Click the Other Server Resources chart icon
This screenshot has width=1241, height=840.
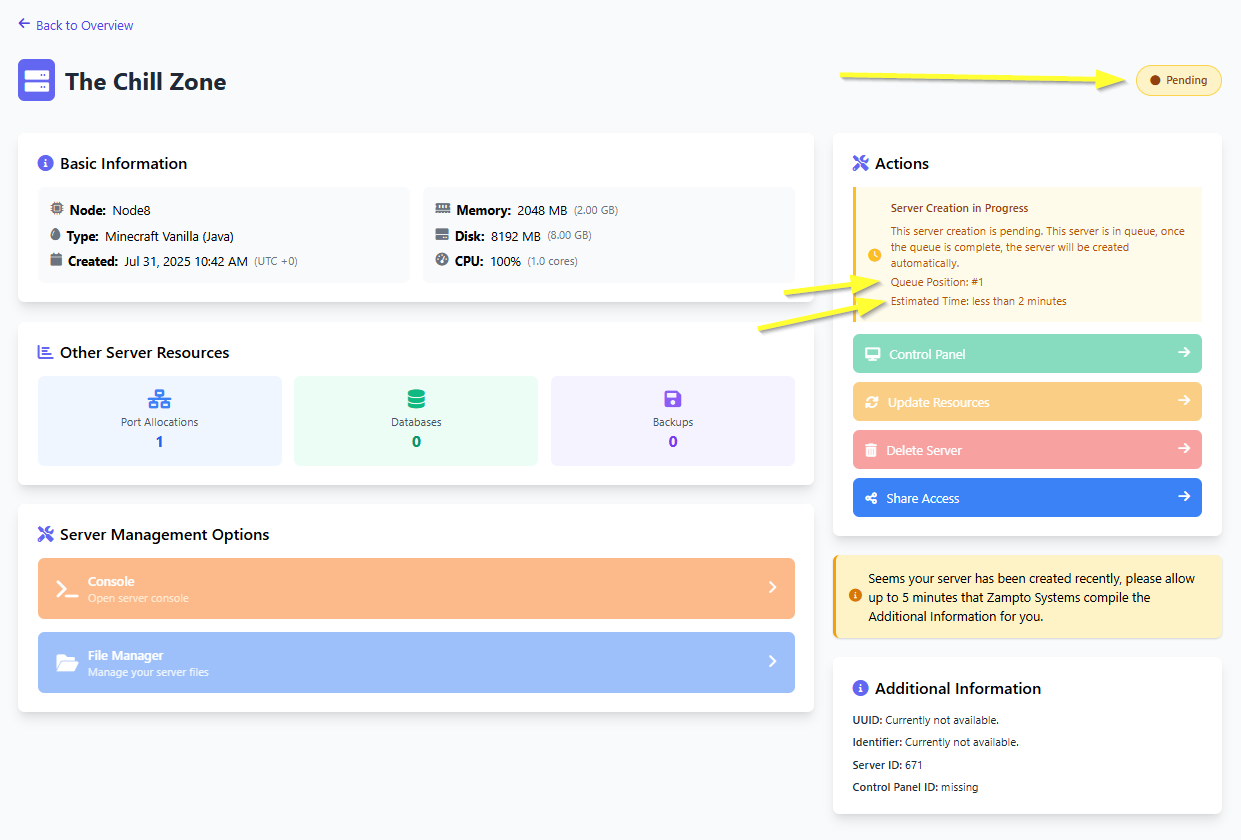tap(46, 352)
